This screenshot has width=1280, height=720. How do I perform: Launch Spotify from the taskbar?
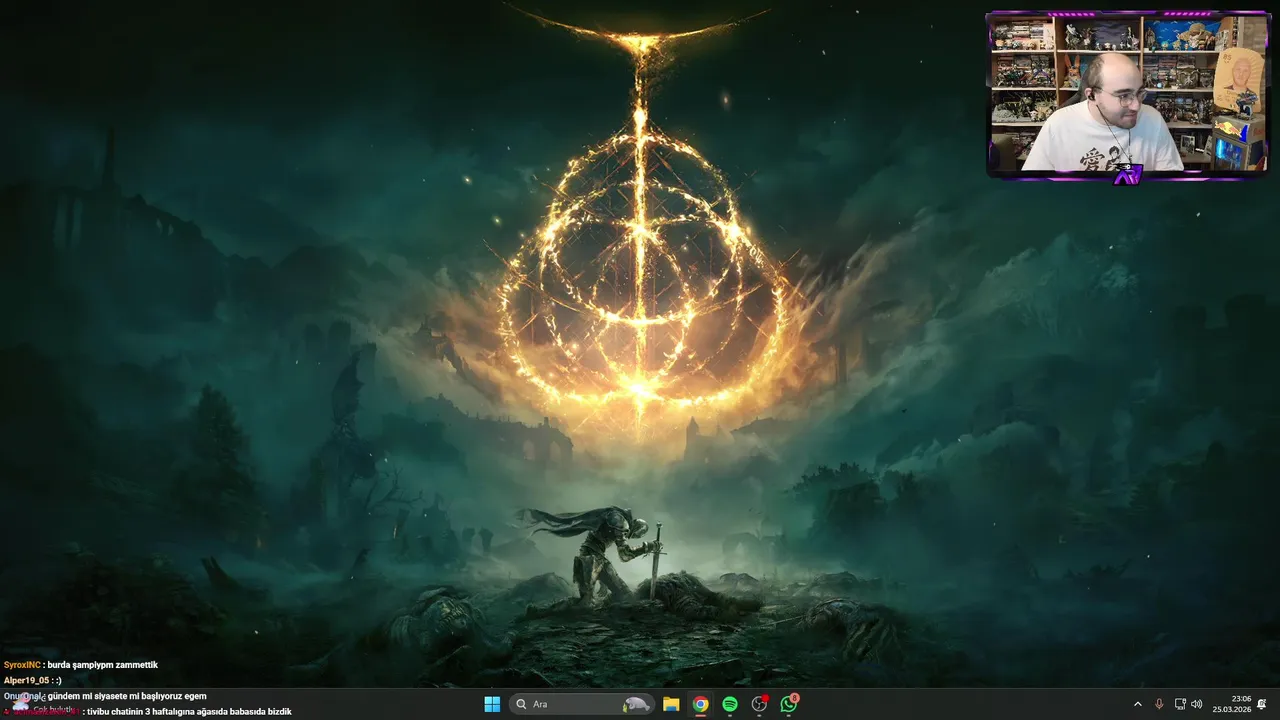point(730,704)
